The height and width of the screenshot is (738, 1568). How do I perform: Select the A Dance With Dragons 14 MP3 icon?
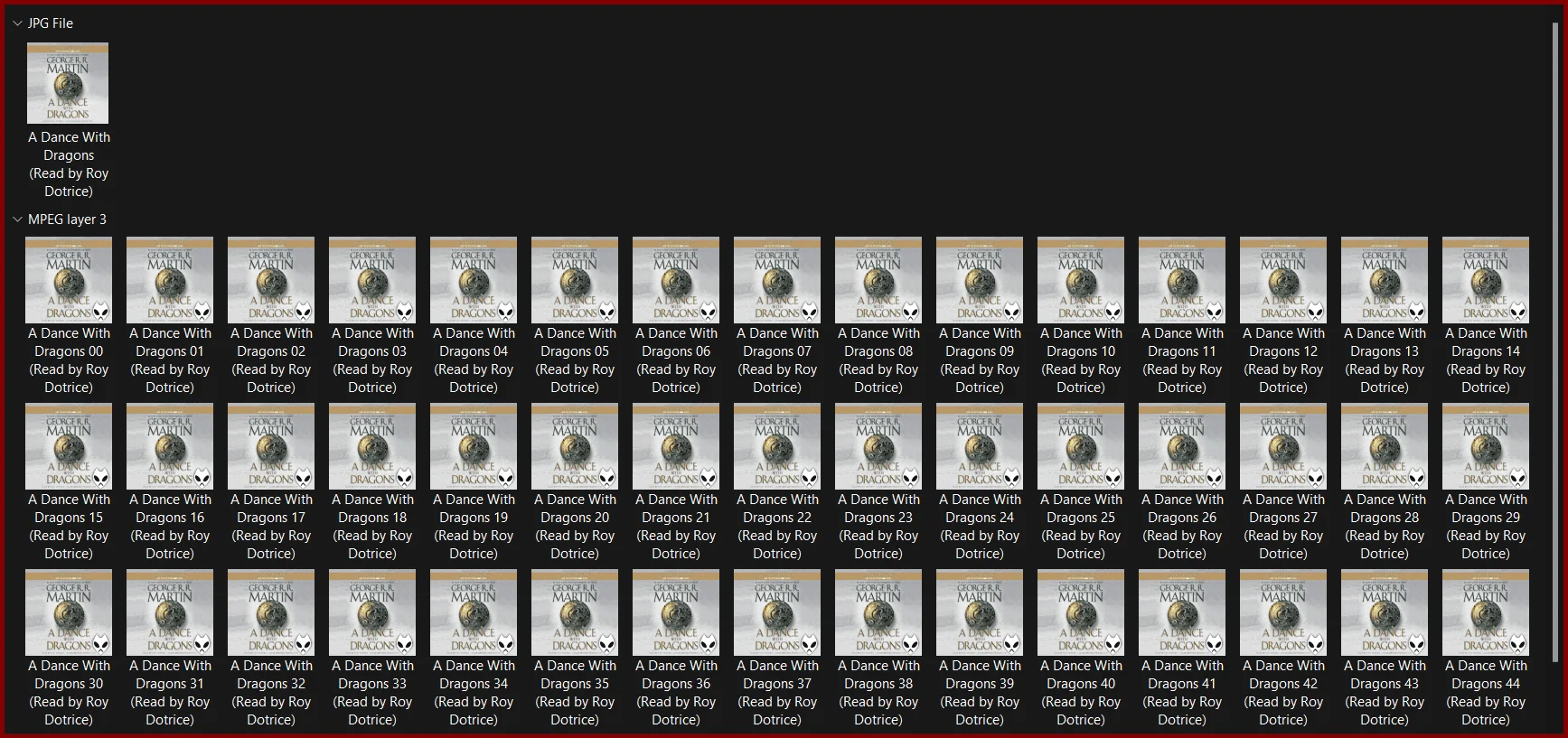pos(1486,280)
